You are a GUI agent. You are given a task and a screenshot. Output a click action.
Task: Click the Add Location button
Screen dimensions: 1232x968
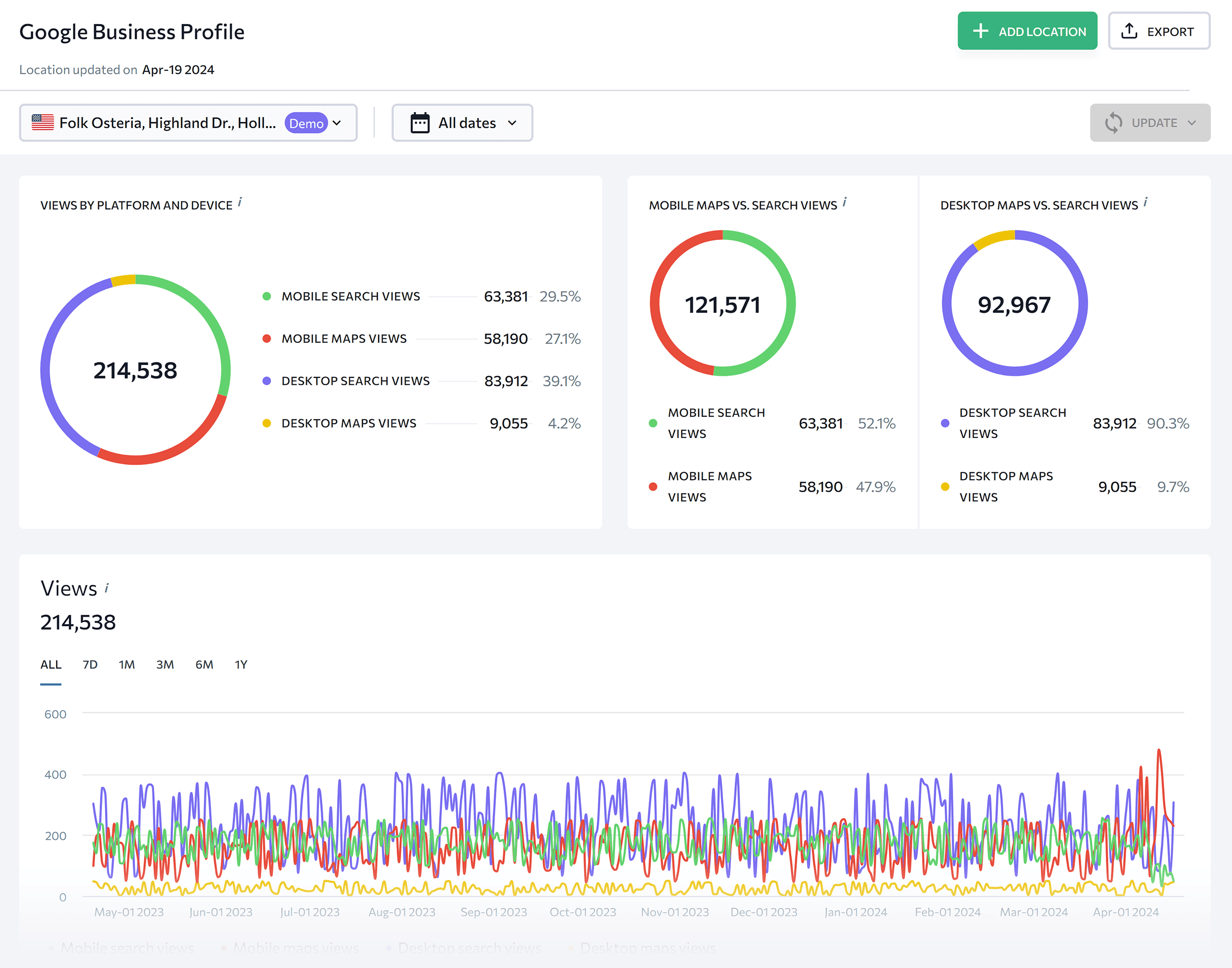(1027, 31)
